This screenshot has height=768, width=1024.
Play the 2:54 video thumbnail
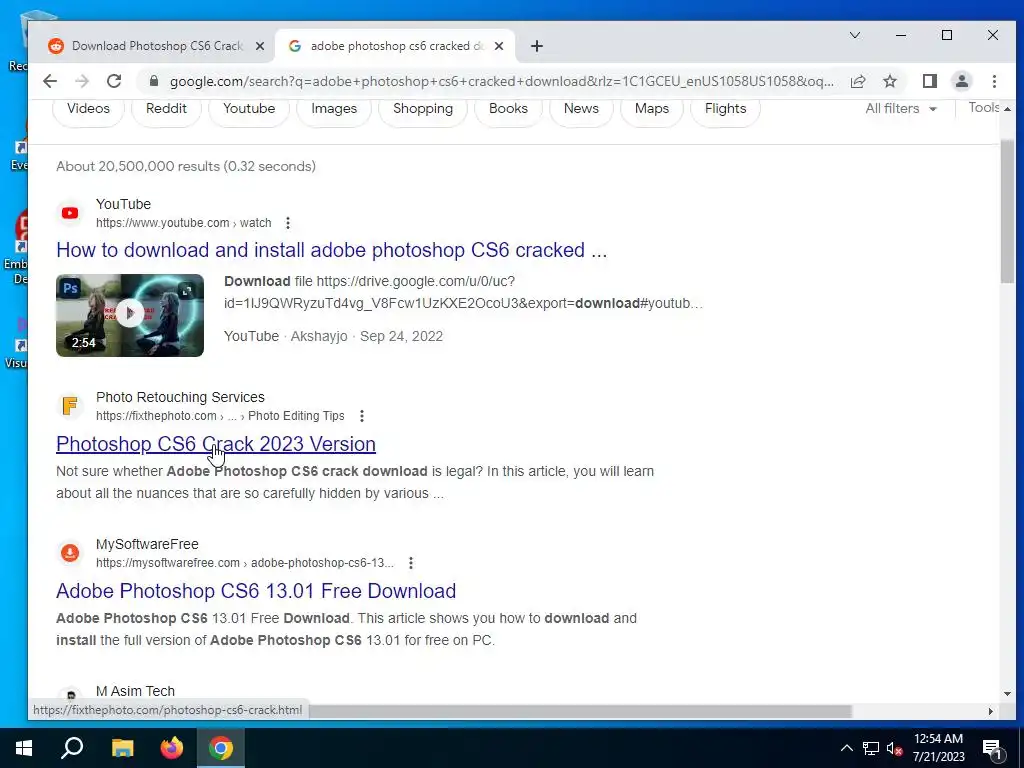pos(130,315)
